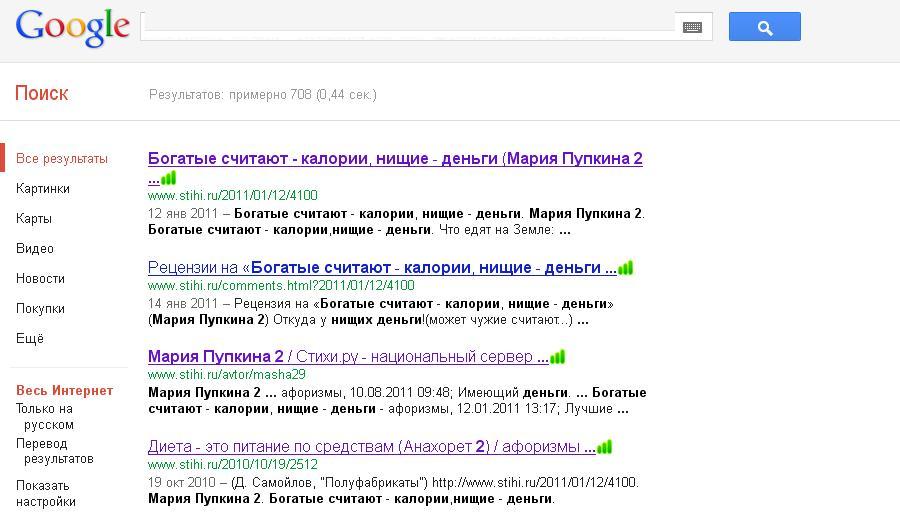Viewport: 900px width, 522px height.
Task: Select Все результаты in sidebar
Action: point(62,158)
